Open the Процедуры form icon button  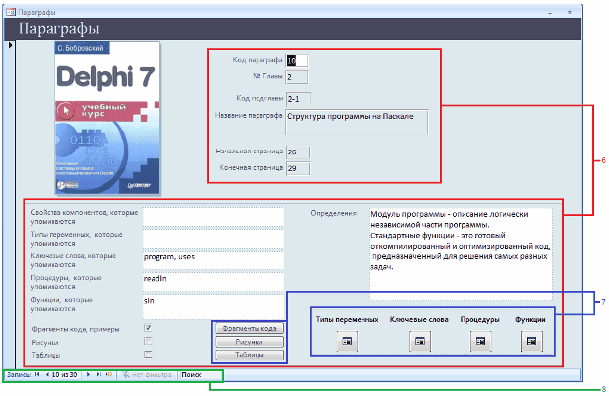point(480,341)
